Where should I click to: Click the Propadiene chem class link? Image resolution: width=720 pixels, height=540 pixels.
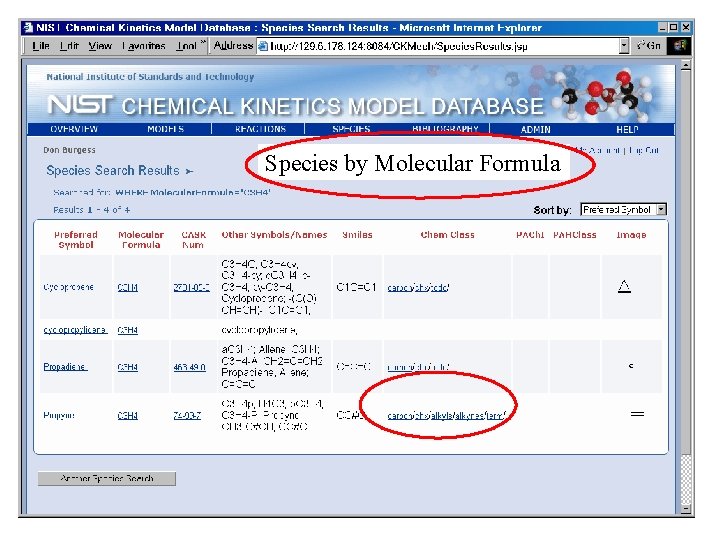pyautogui.click(x=418, y=367)
